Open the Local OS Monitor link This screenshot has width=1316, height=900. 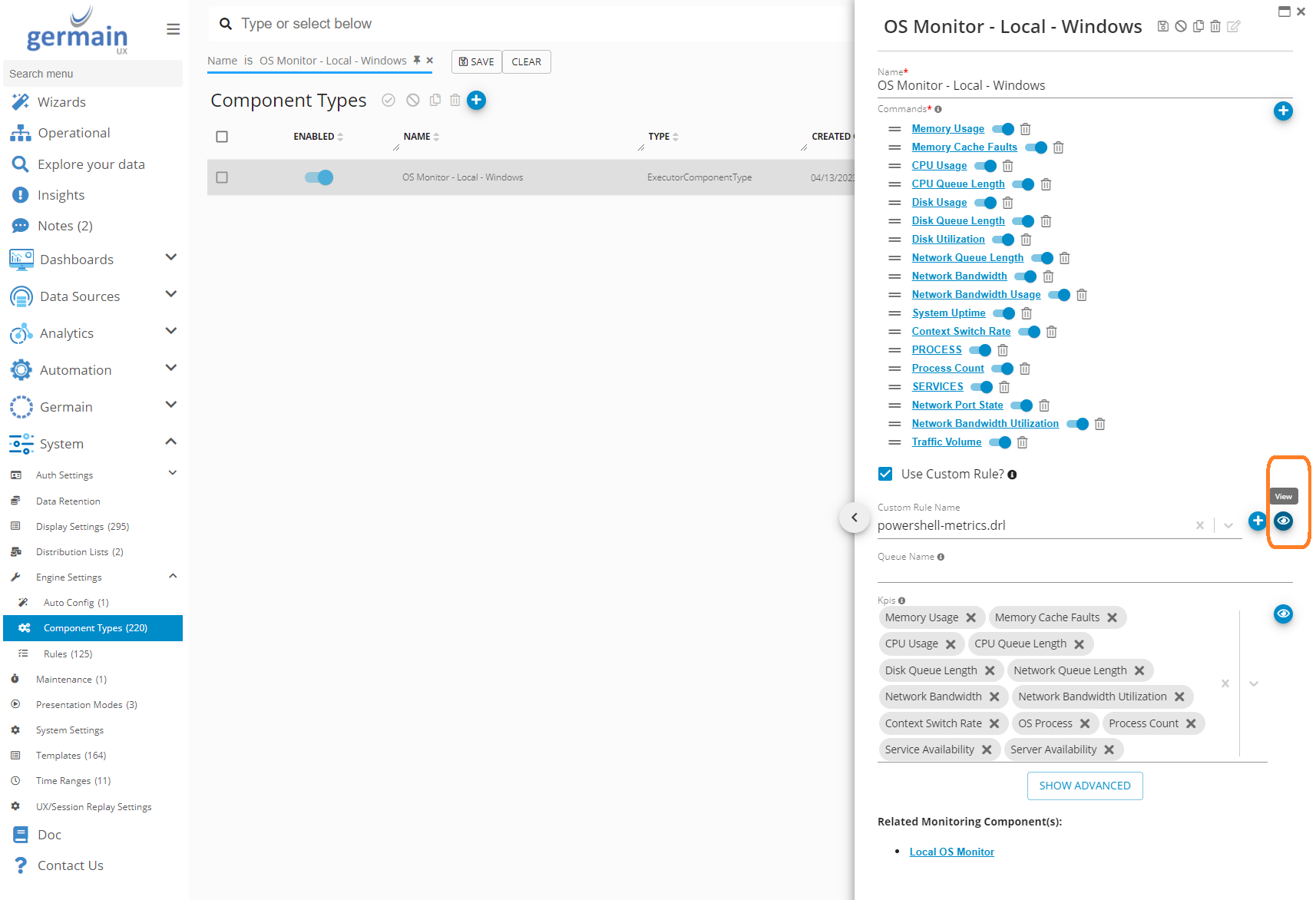tap(951, 852)
